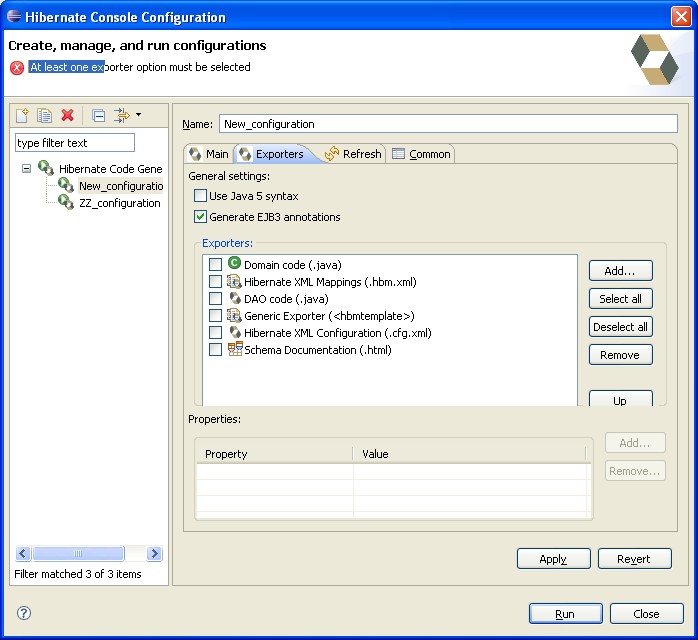Select ZZ_configuration in the tree
Screen dimensions: 698x640
119,203
